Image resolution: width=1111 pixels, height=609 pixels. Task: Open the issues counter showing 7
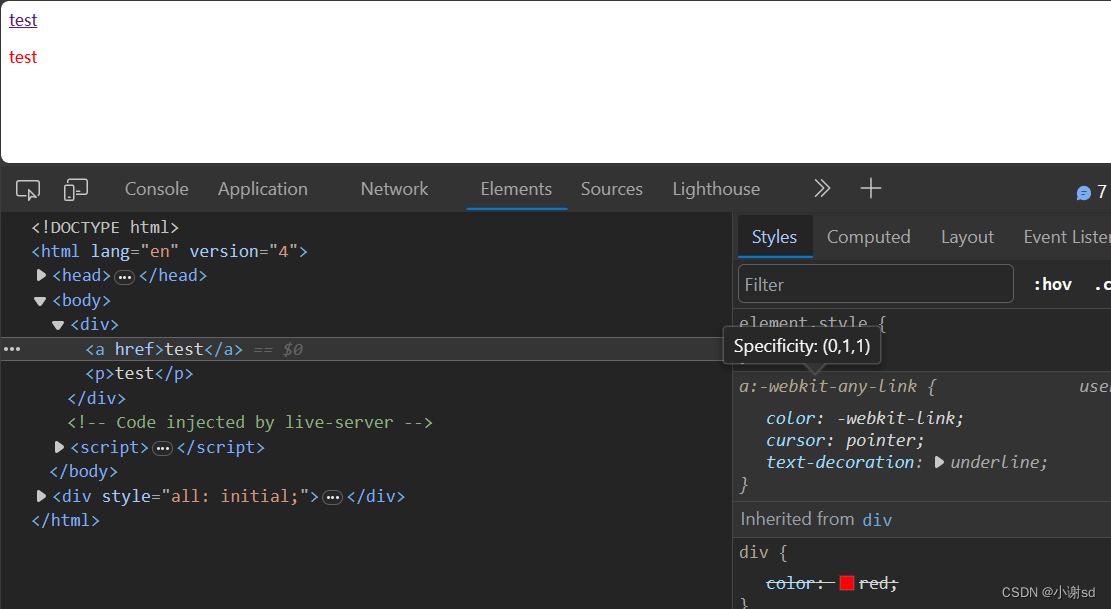[x=1091, y=193]
